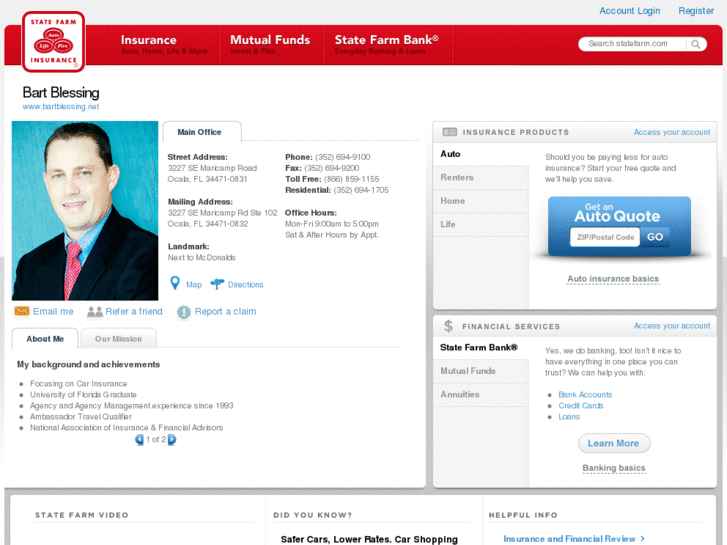Screen dimensions: 727x545
Task: Select the Auto insurance product tab
Action: click(x=481, y=154)
